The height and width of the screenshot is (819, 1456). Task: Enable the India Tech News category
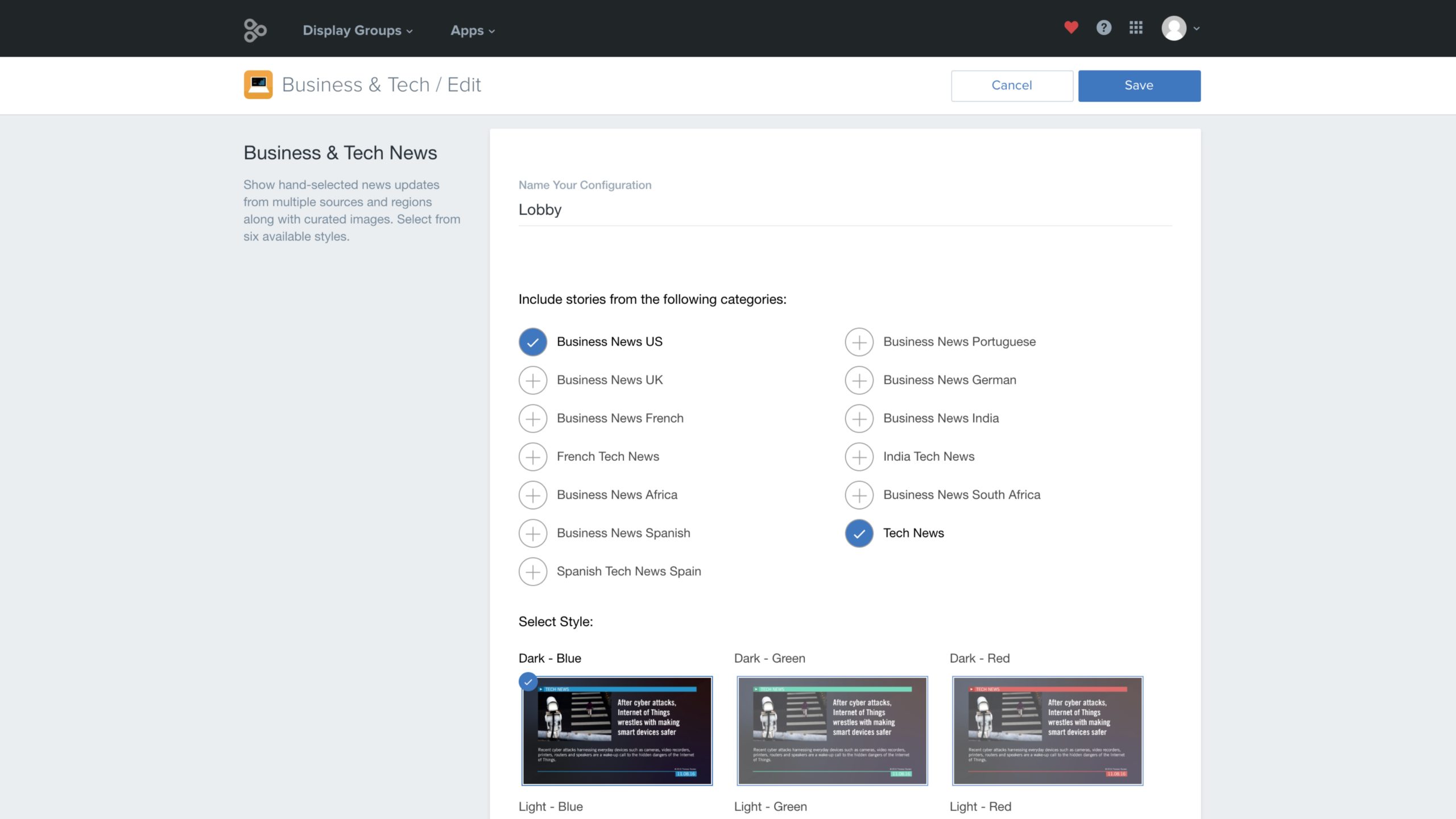859,457
